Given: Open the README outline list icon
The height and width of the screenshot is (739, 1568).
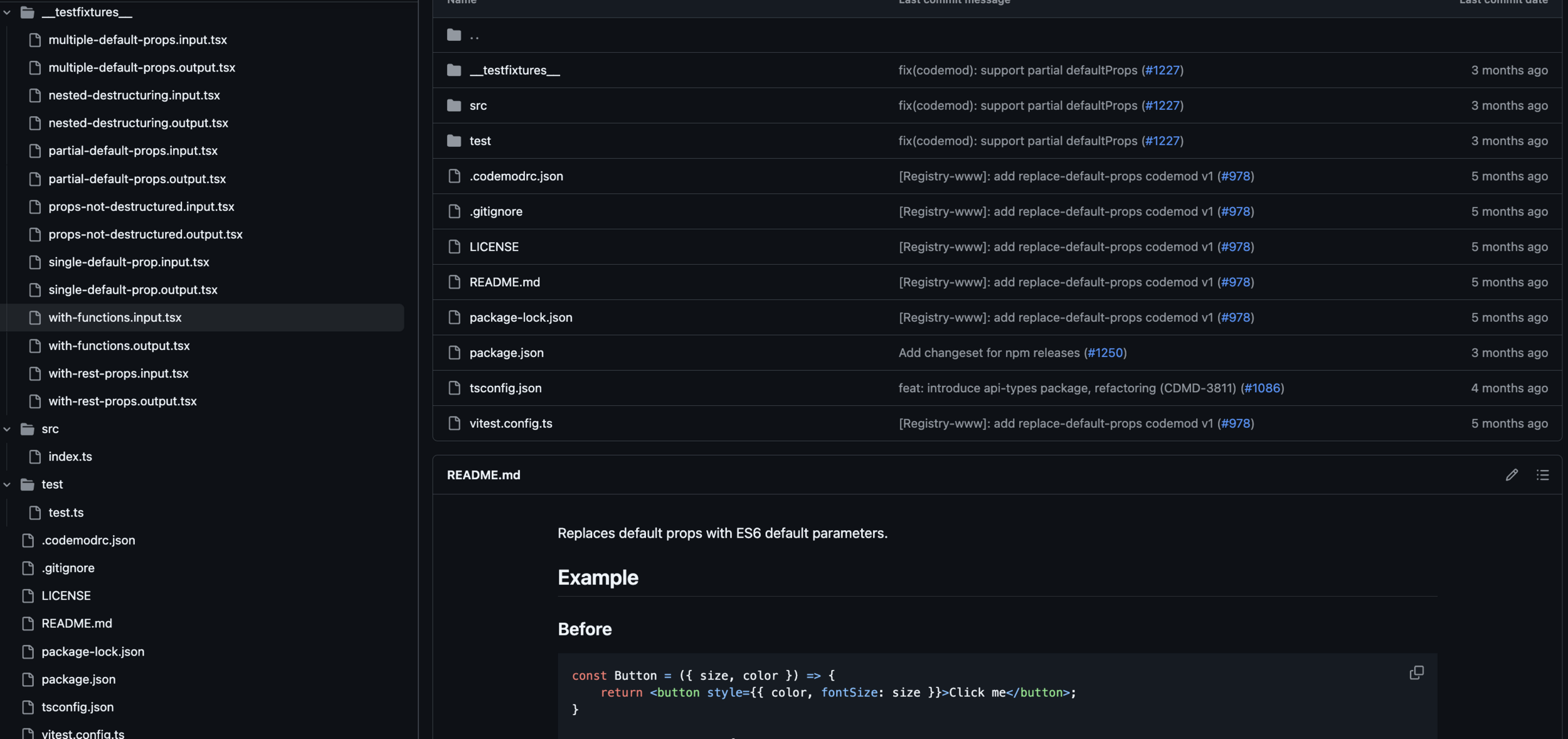Looking at the screenshot, I should pyautogui.click(x=1542, y=475).
